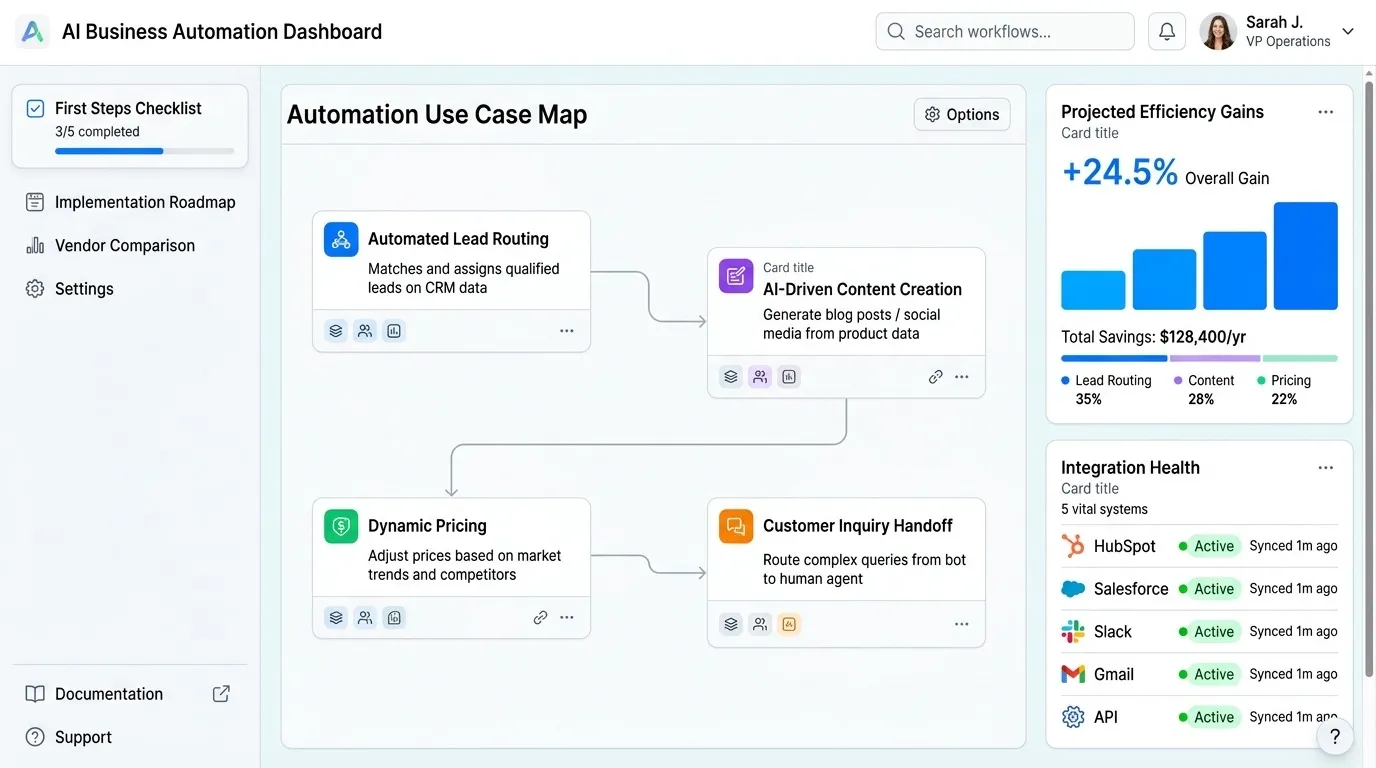
Task: Click the Options button
Action: point(962,114)
